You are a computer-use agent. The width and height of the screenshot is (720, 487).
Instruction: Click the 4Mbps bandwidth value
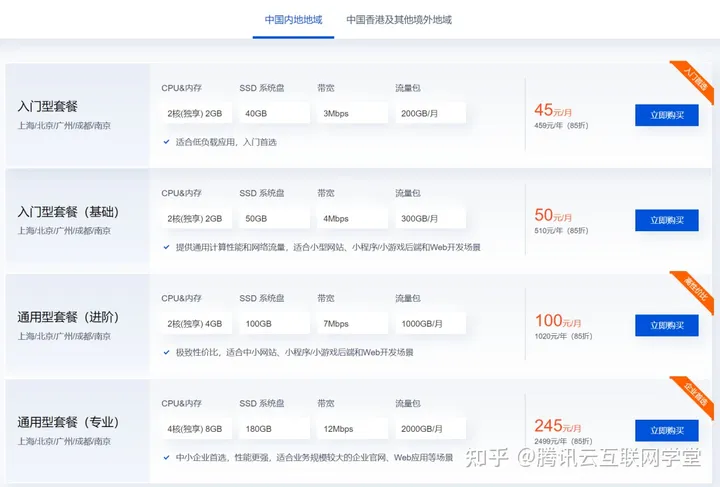click(352, 218)
